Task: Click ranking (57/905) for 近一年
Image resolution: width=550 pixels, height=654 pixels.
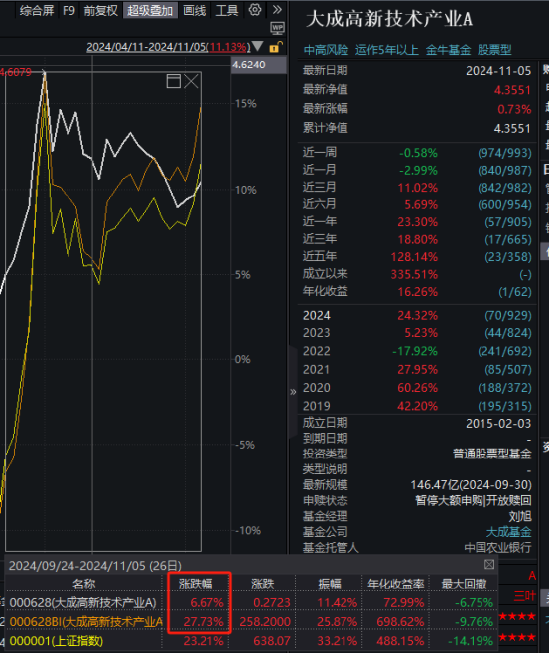Action: (508, 222)
